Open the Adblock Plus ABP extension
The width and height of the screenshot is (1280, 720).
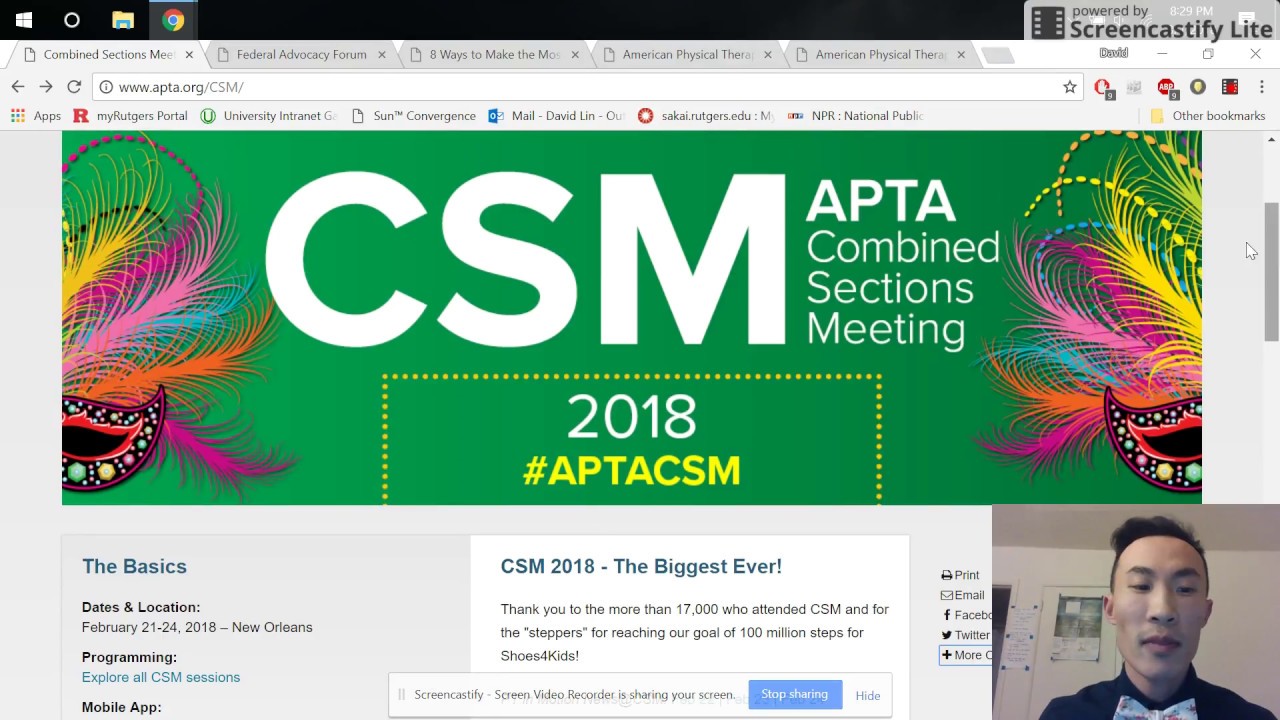(x=1166, y=88)
